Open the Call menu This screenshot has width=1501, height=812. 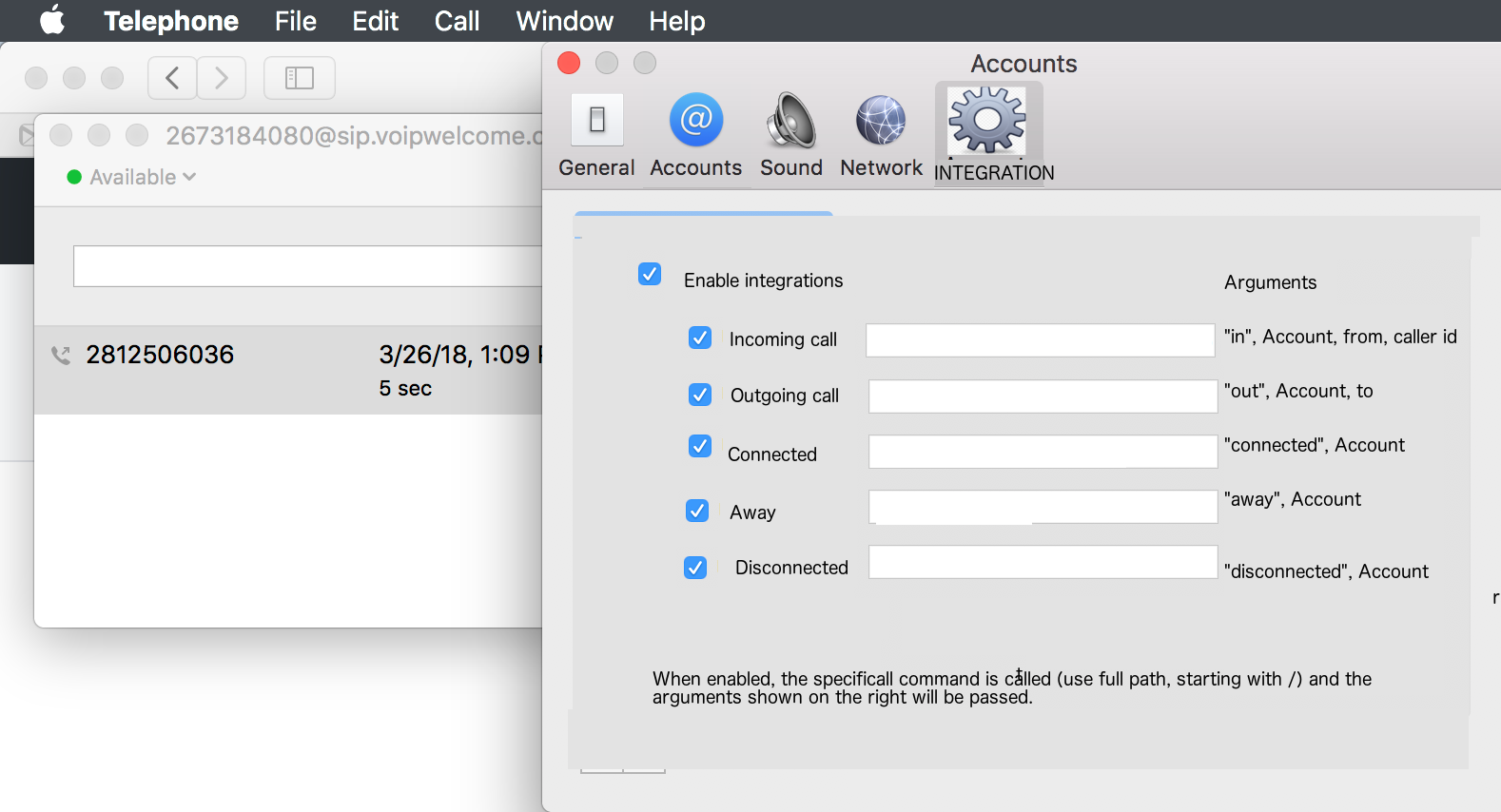coord(457,21)
